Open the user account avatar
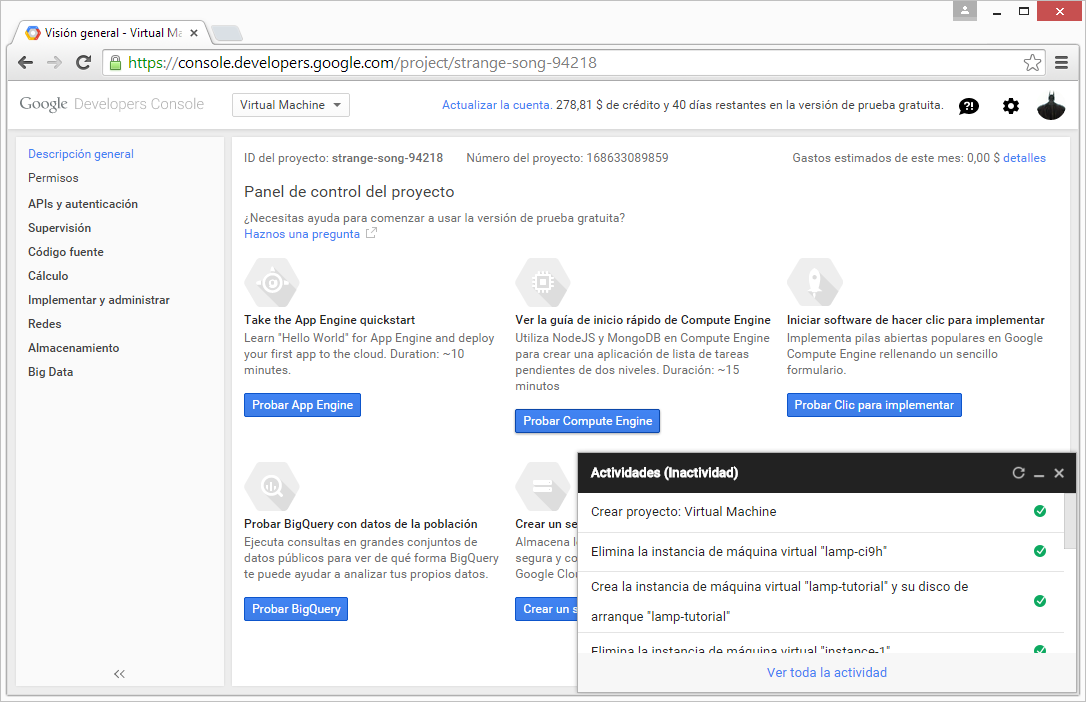Screen dimensions: 1086x702 click(1051, 106)
